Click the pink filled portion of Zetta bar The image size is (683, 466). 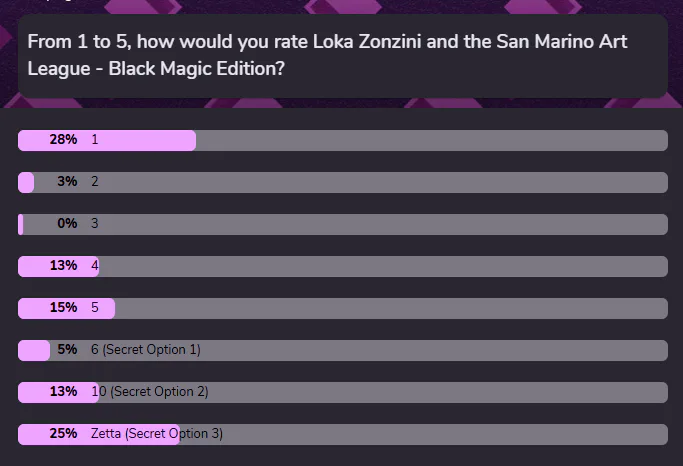click(99, 435)
